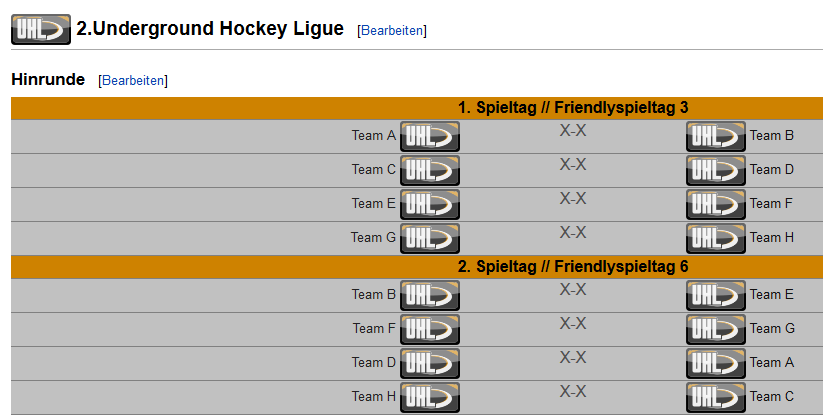This screenshot has height=415, width=823.
Task: Click the Team D name in Spieltag 2
Action: pos(374,363)
